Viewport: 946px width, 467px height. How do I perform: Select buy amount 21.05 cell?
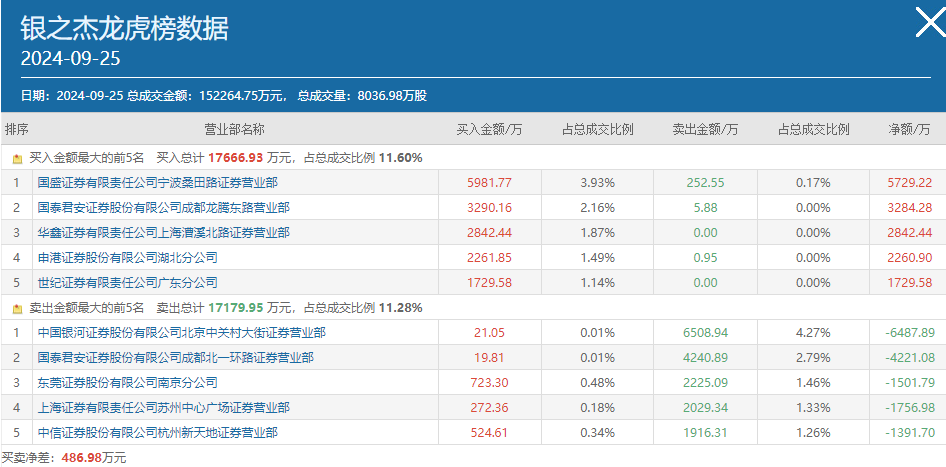coord(489,332)
